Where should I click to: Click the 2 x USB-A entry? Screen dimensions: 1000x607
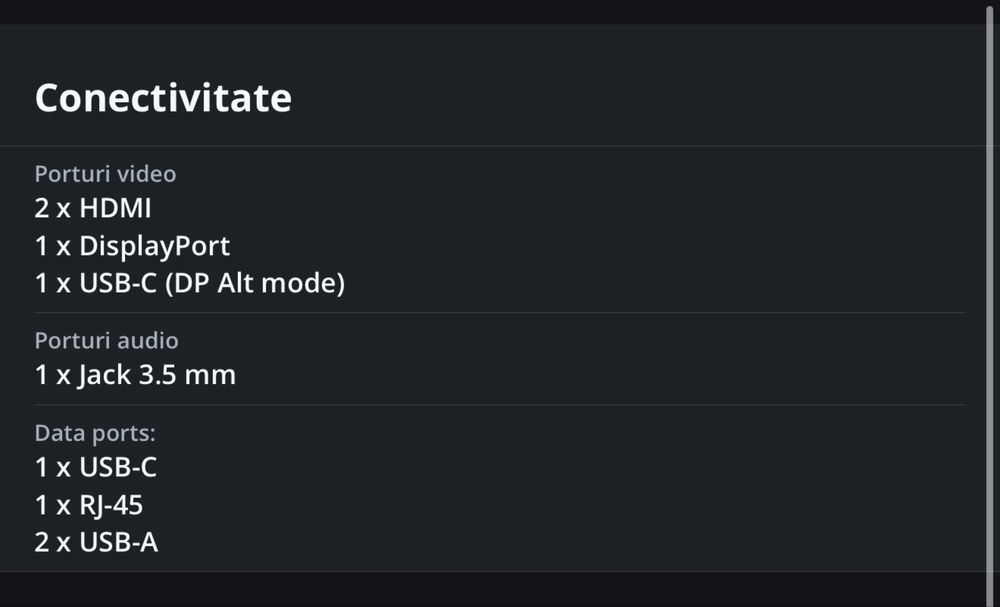coord(96,542)
